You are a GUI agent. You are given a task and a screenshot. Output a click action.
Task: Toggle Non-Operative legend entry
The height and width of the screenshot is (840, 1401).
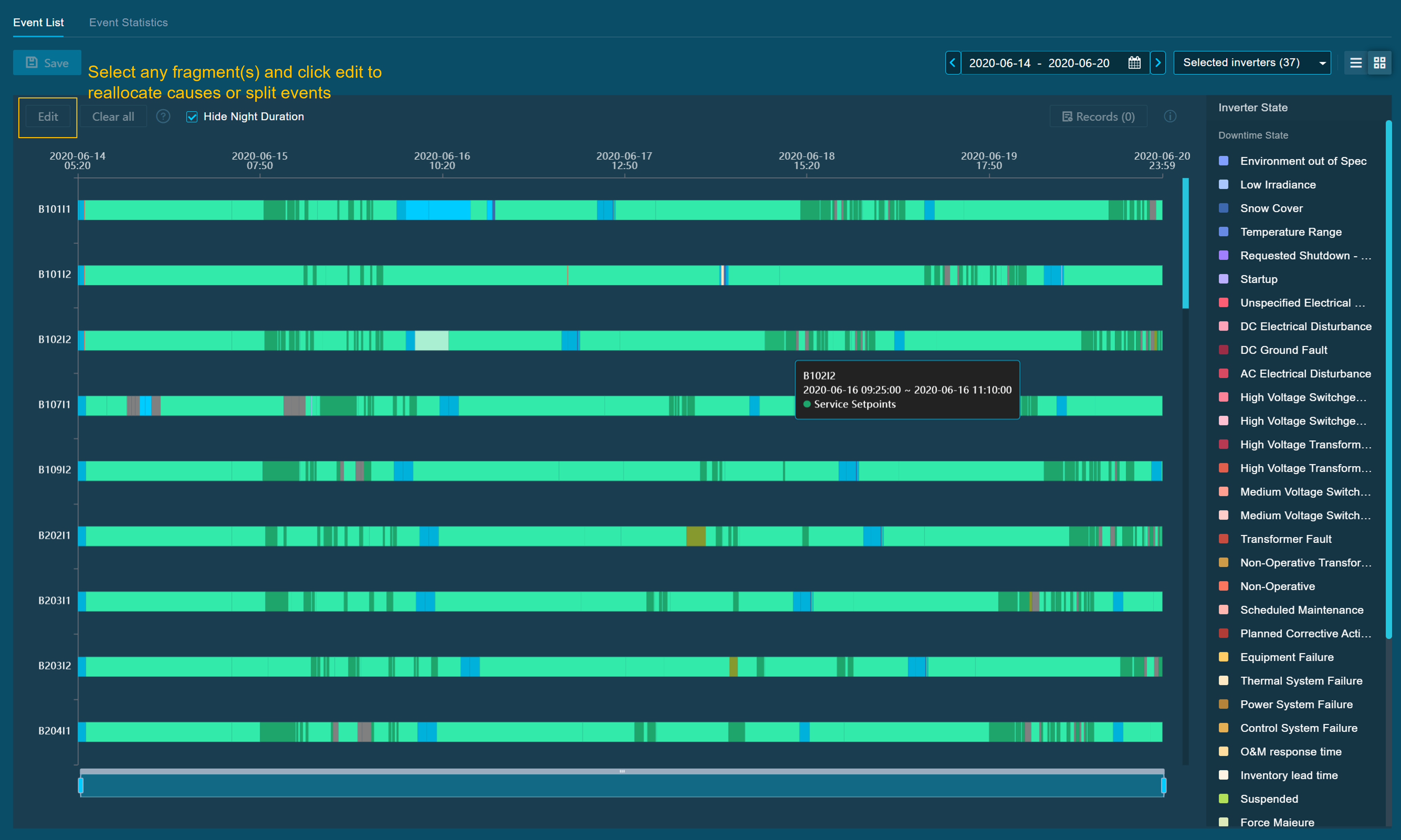(1266, 586)
